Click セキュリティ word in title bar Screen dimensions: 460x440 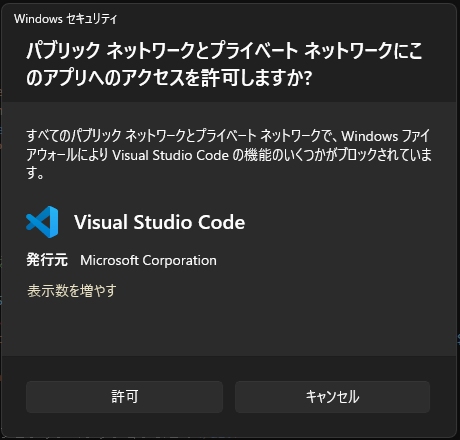point(92,19)
